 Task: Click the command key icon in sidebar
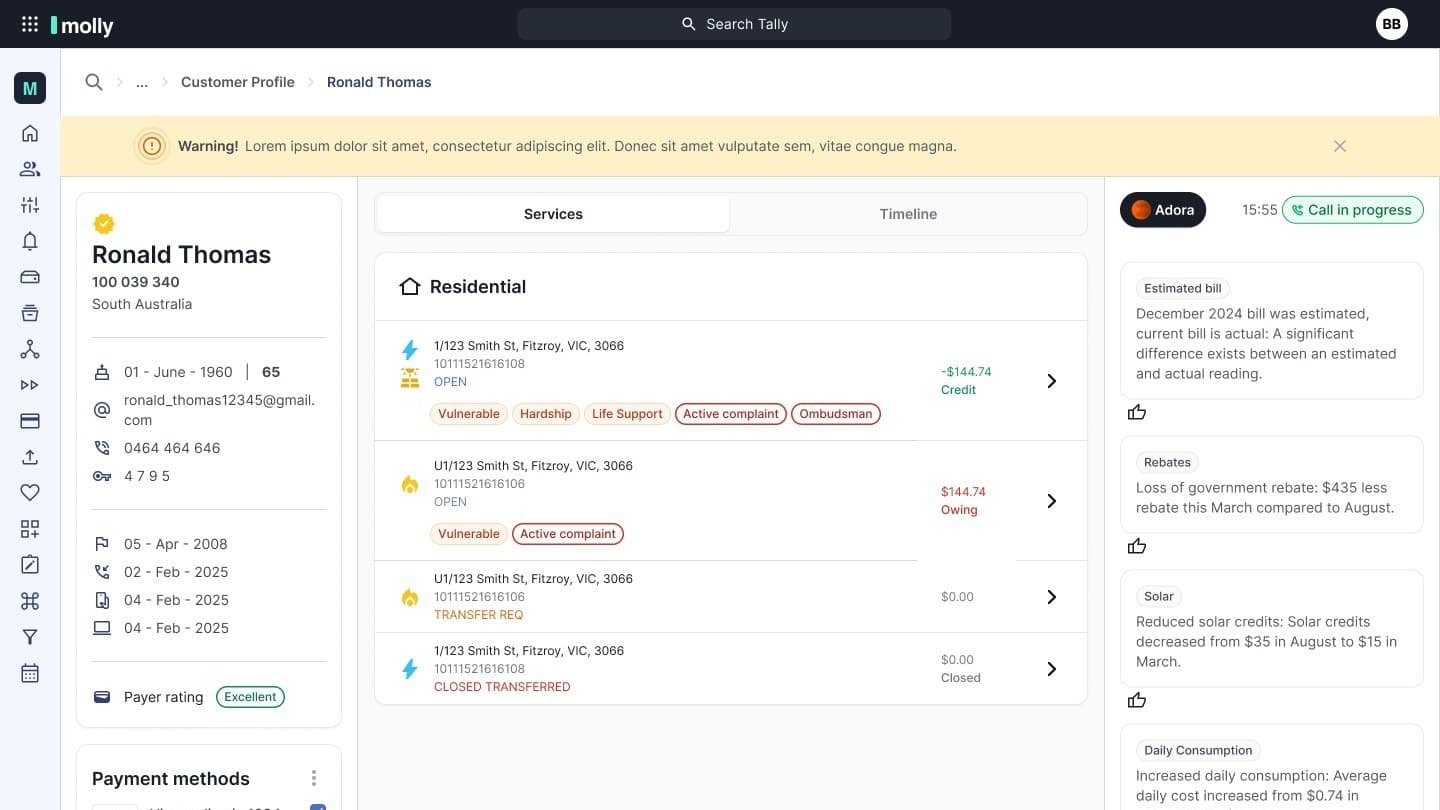(30, 601)
